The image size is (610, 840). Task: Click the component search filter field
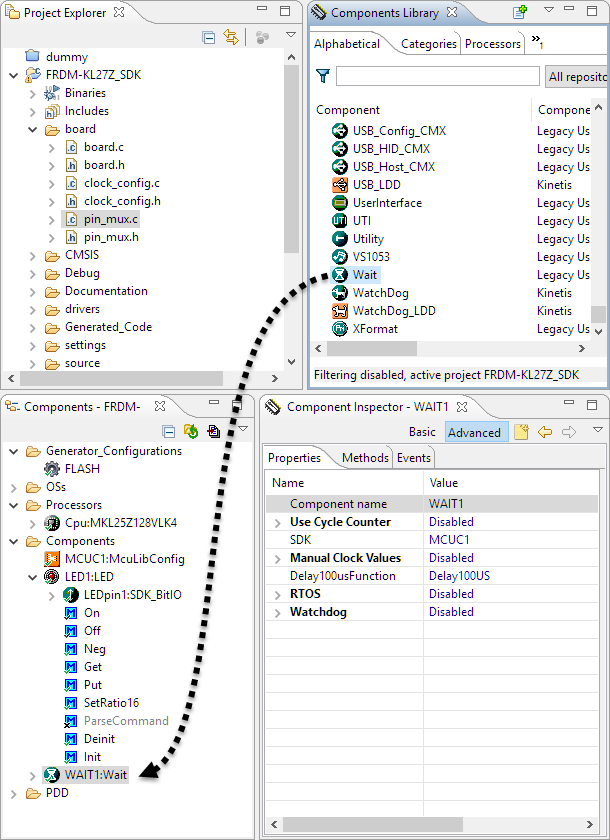(x=438, y=76)
